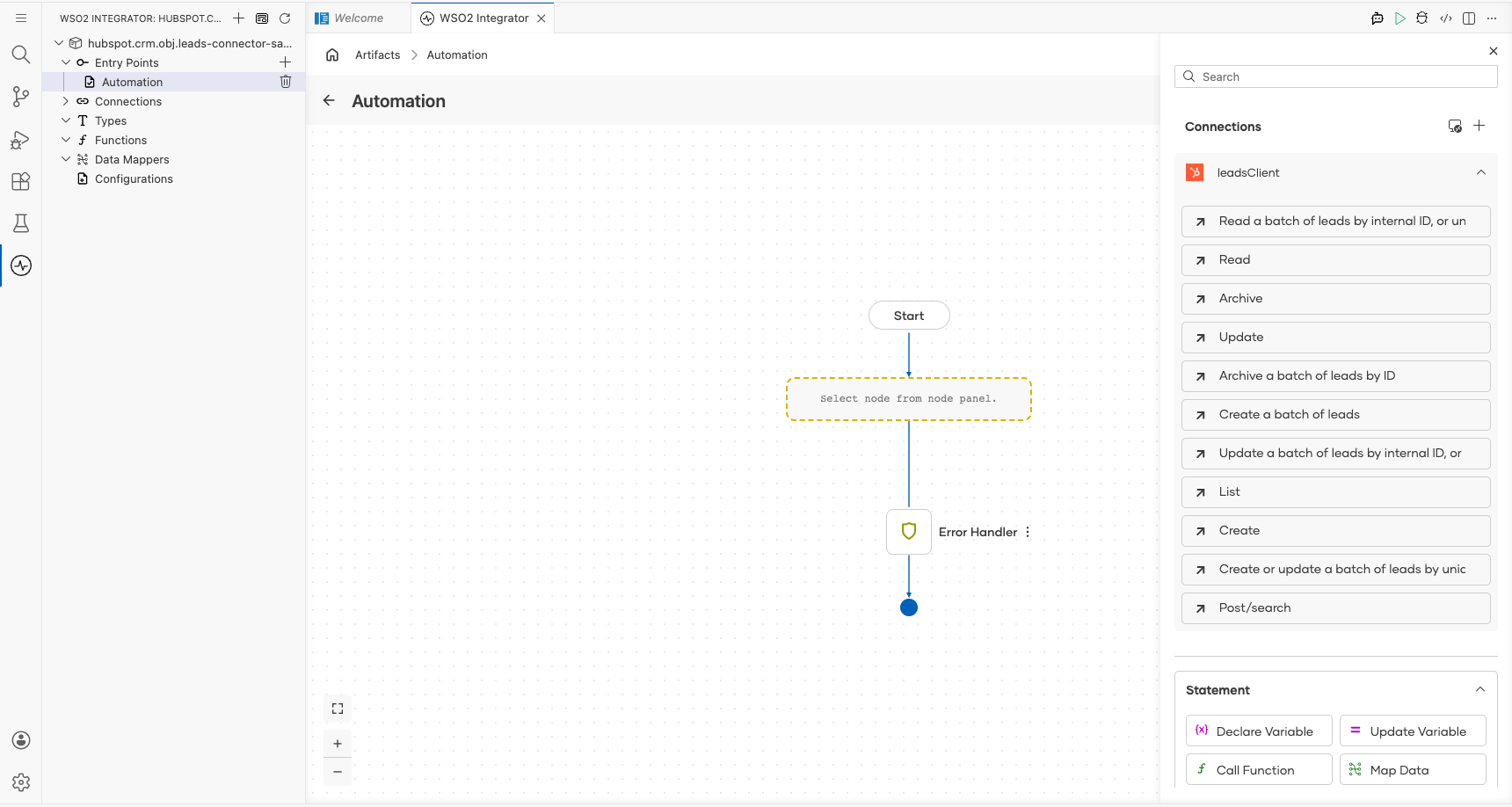This screenshot has width=1512, height=807.
Task: Select 'Update a batch of leads by internal ID'
Action: [x=1336, y=453]
